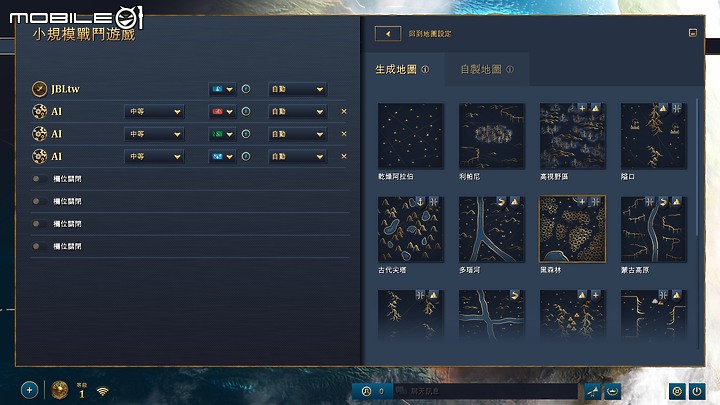Viewport: 720px width, 405px height.
Task: Click the back arrow button
Action: [388, 34]
